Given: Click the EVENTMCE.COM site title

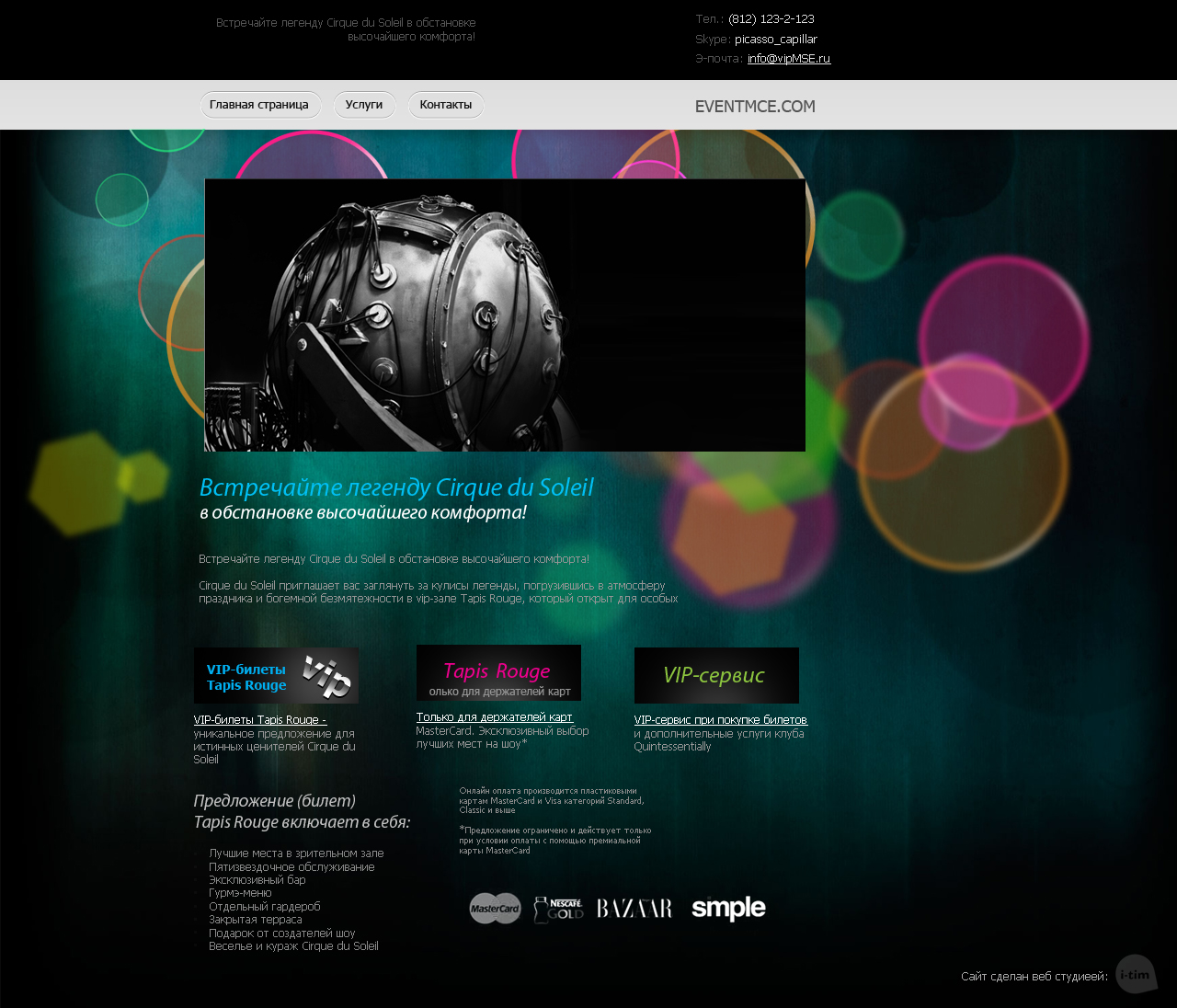Looking at the screenshot, I should (755, 107).
